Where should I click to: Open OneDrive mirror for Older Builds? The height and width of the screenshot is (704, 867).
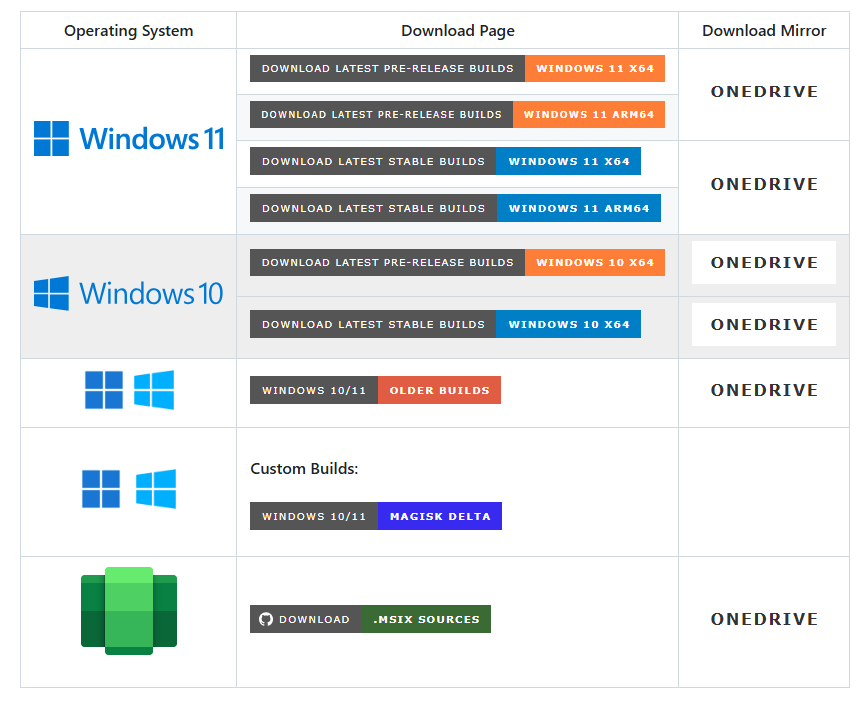[764, 390]
